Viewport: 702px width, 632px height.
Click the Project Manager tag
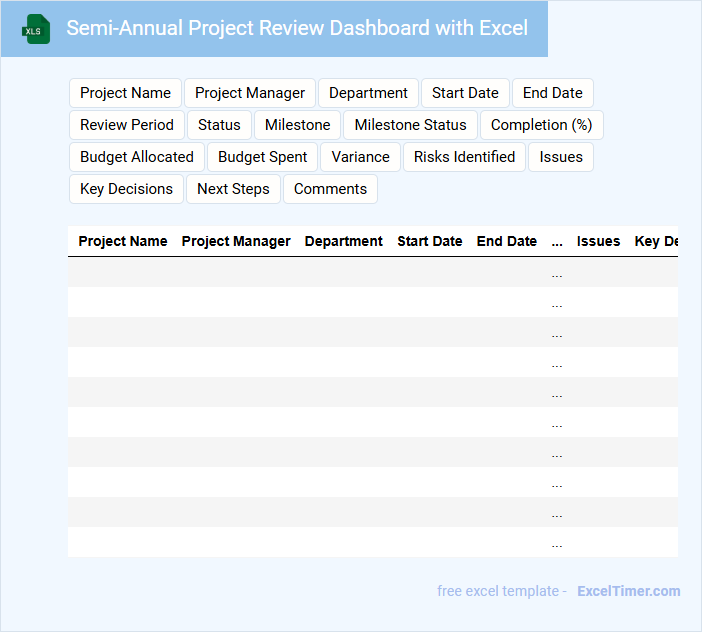click(x=250, y=93)
